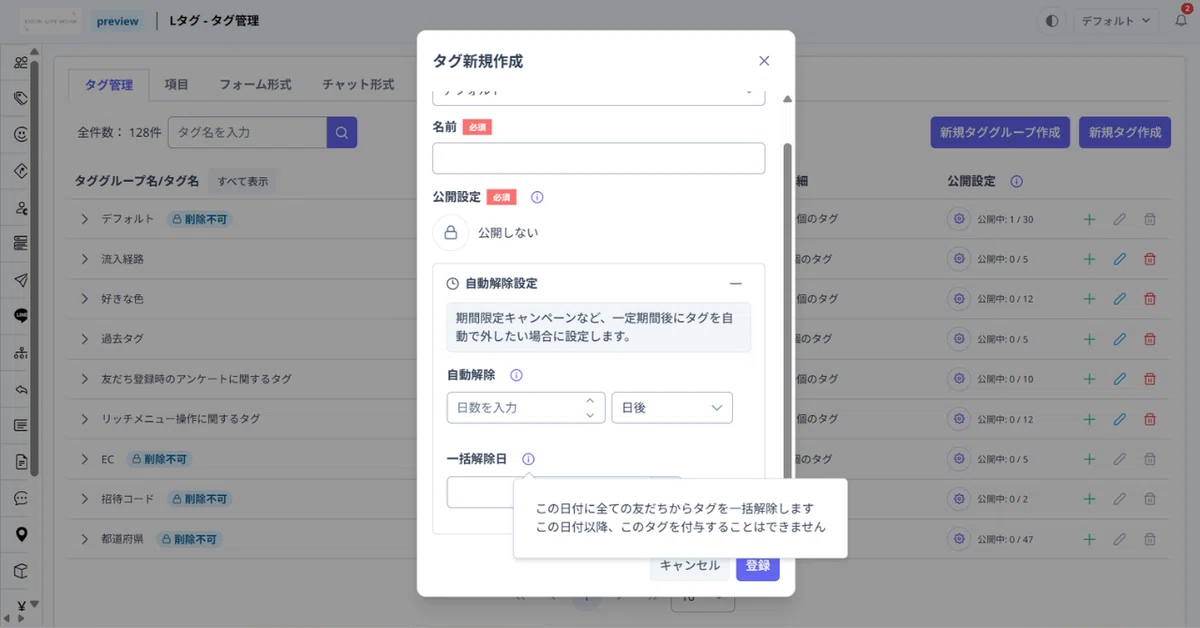This screenshot has height=628, width=1200.
Task: Add tag with plus in 都道府県 row
Action: [1089, 539]
